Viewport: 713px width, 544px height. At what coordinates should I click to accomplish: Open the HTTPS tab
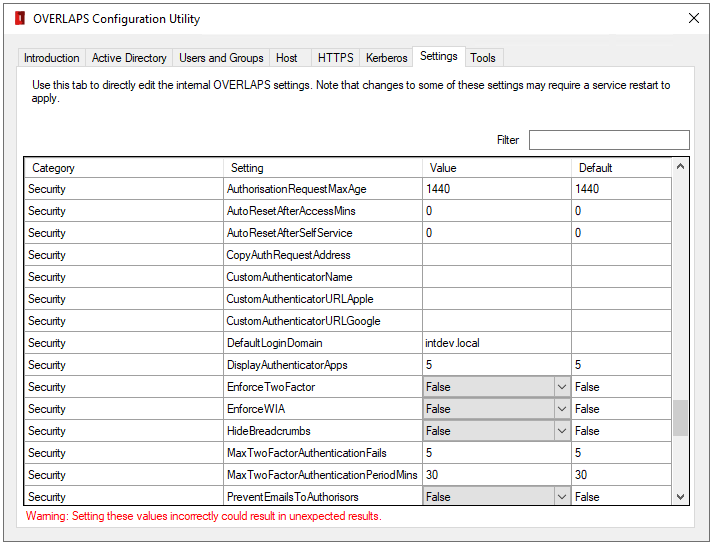pyautogui.click(x=336, y=58)
